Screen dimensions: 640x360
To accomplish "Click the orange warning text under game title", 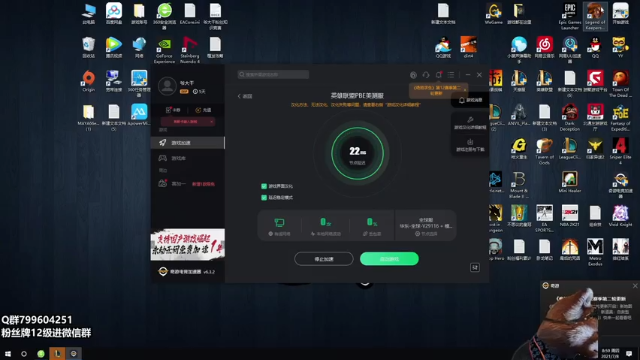I will [355, 105].
